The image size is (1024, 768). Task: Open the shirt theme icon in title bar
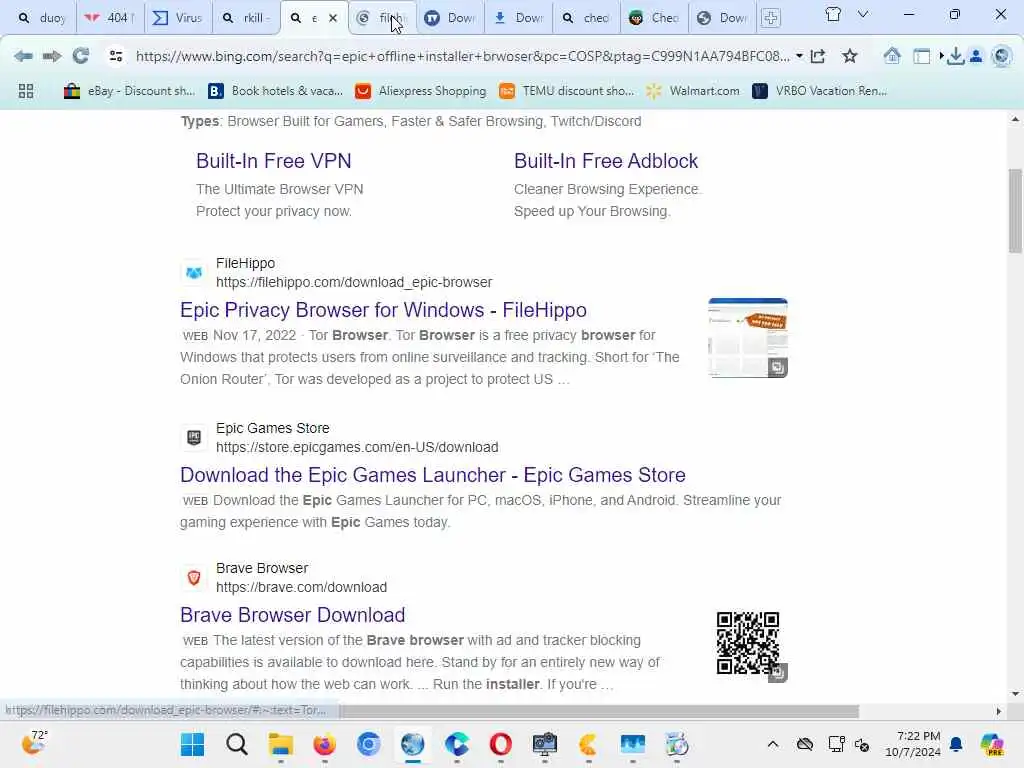click(833, 14)
